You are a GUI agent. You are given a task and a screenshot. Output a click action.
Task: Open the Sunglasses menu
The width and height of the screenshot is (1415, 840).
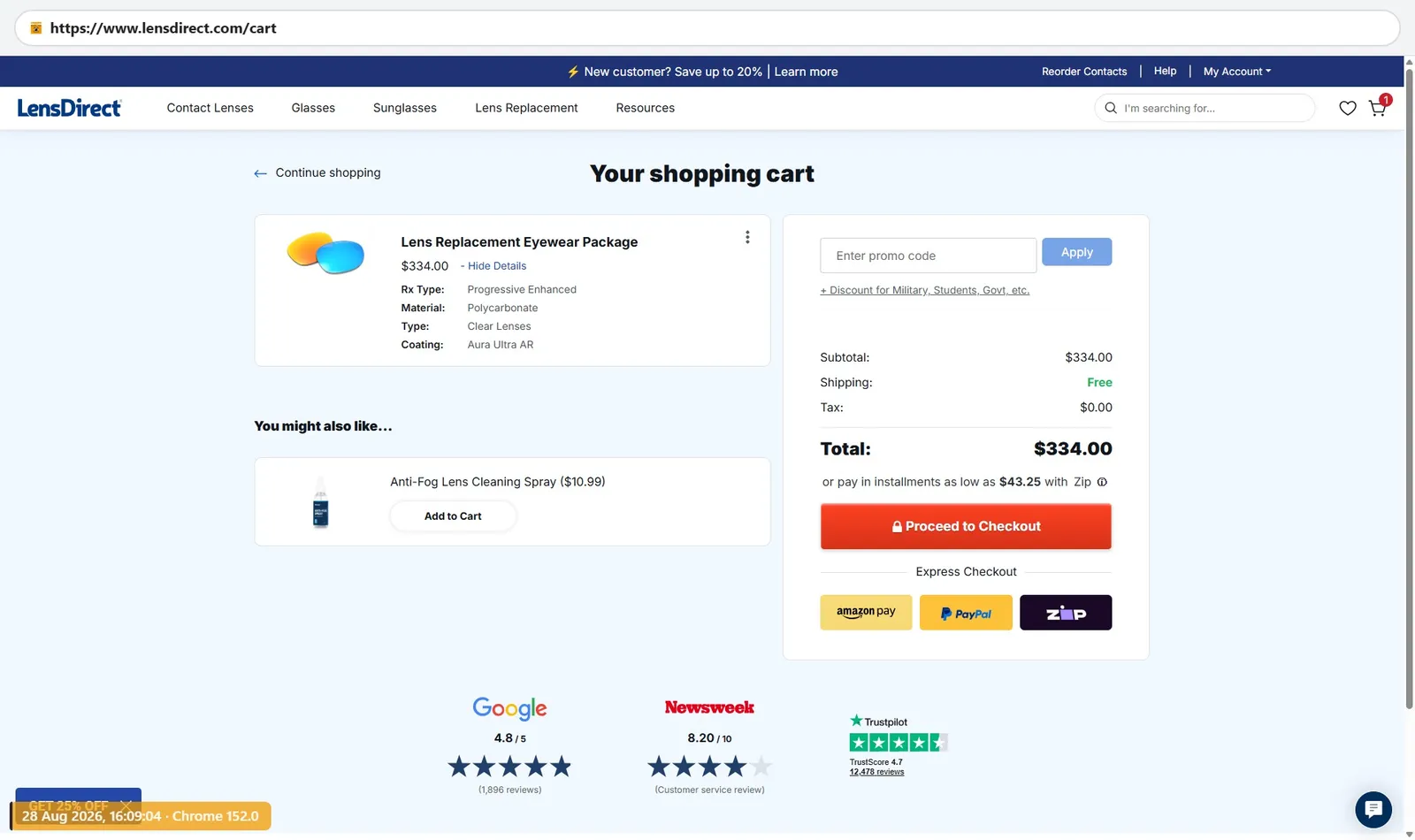[404, 108]
